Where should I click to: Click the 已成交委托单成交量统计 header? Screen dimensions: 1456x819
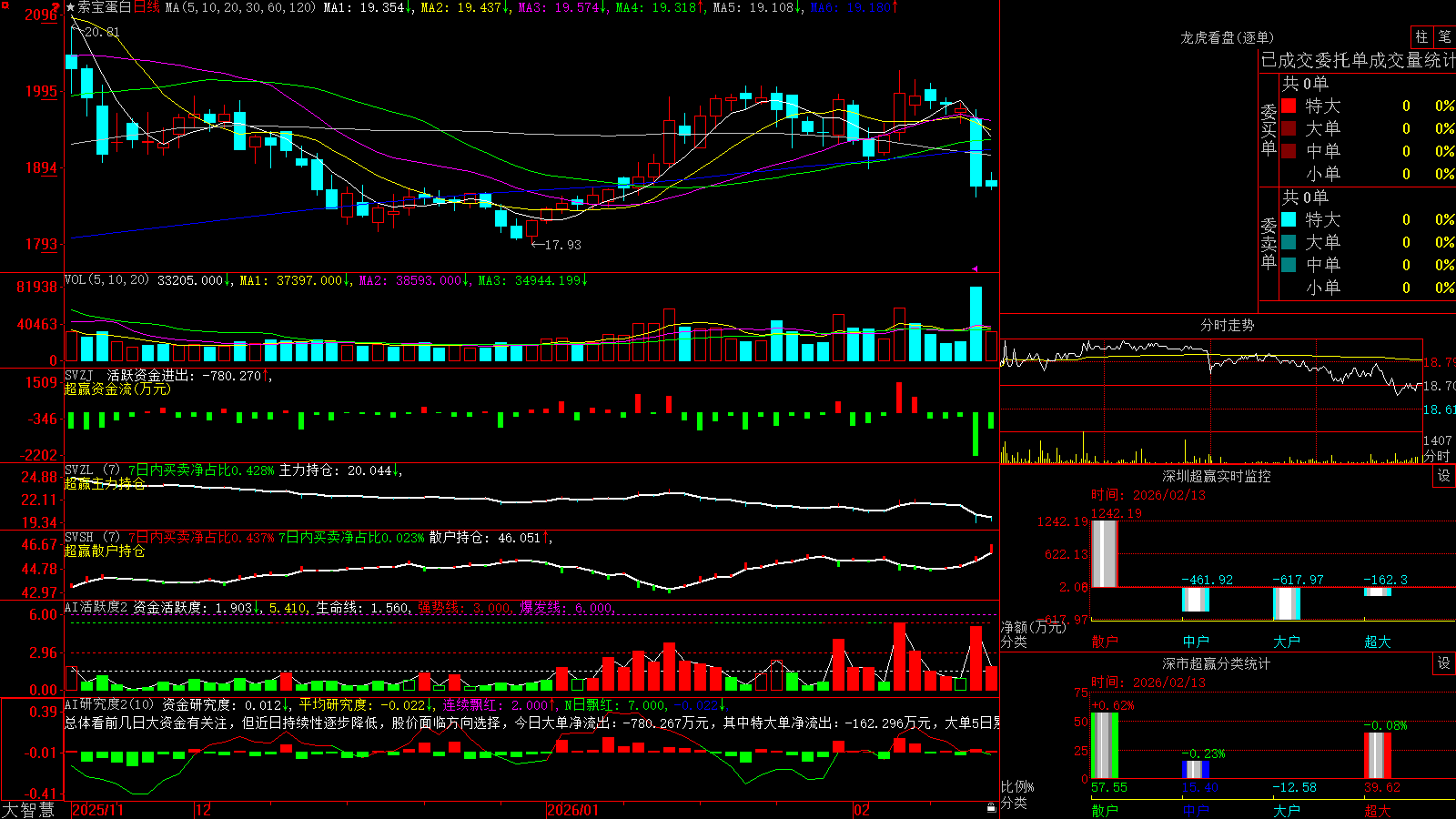1358,60
